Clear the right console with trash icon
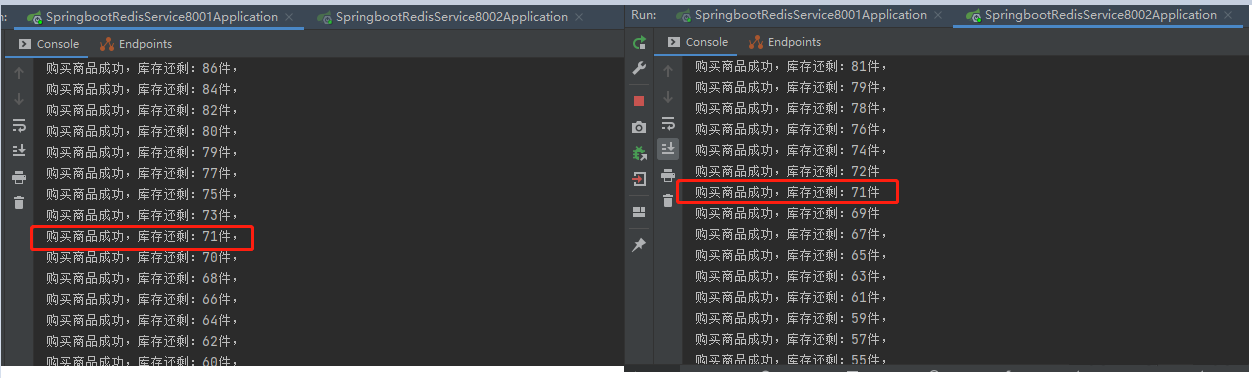1252x378 pixels. 668,200
